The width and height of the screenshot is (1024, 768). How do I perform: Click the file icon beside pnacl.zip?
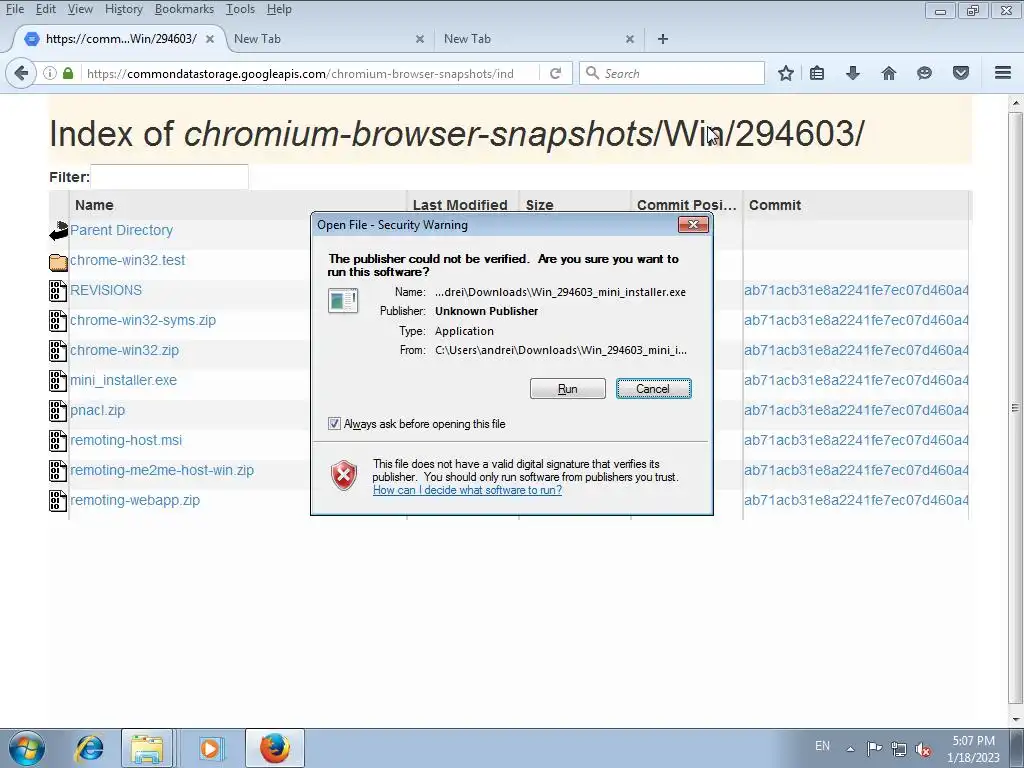pyautogui.click(x=58, y=411)
